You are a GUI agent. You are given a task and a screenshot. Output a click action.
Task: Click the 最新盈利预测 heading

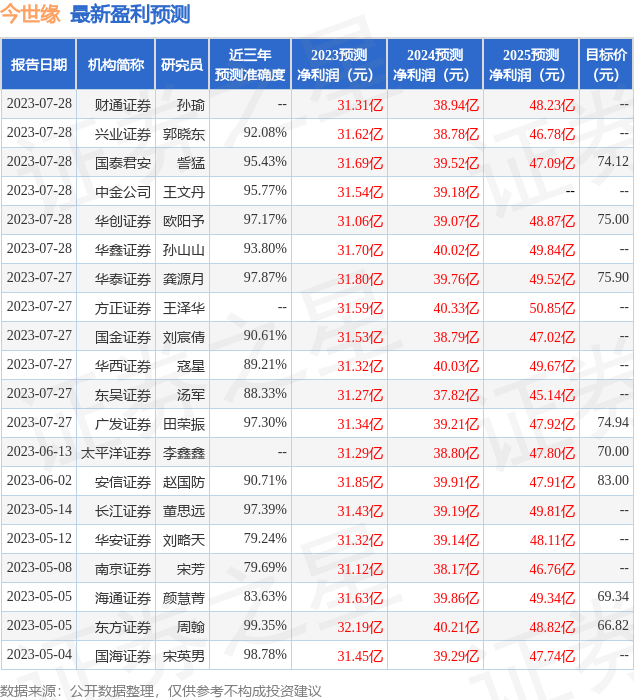130,14
